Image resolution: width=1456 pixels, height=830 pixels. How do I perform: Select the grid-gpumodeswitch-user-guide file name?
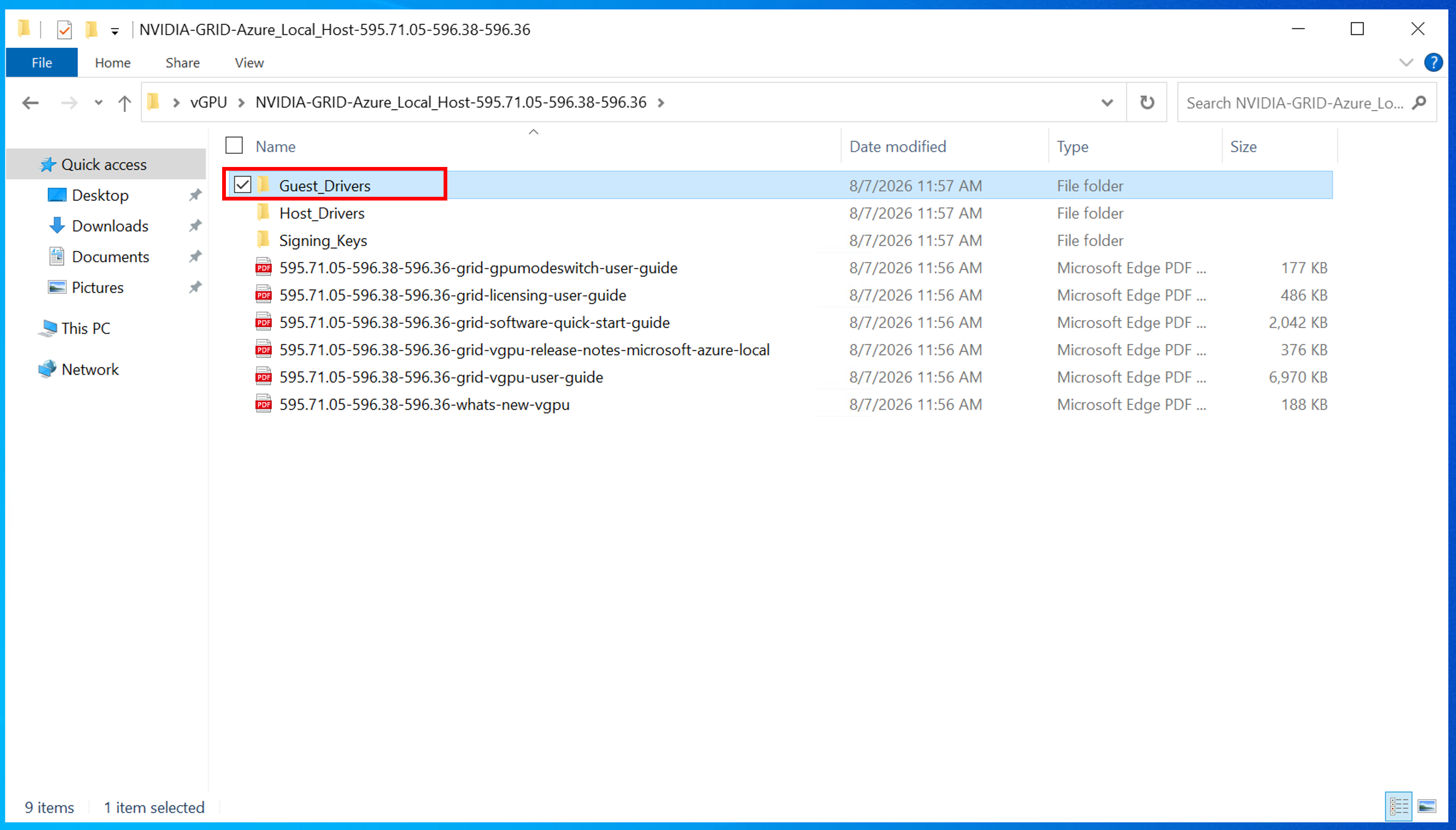coord(478,268)
